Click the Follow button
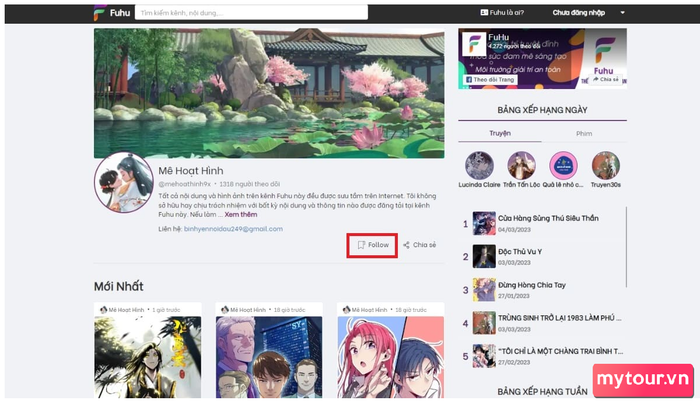 (373, 245)
